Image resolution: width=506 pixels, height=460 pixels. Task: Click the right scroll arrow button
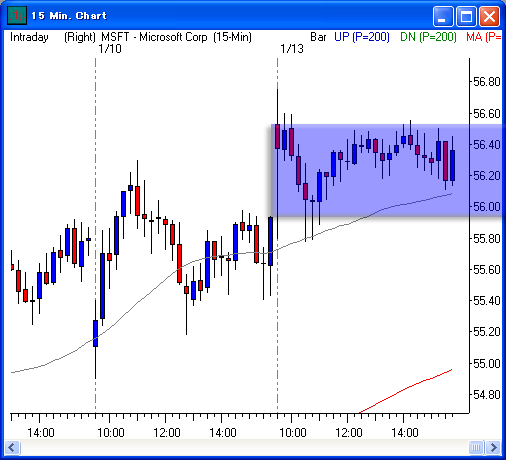pyautogui.click(x=493, y=447)
